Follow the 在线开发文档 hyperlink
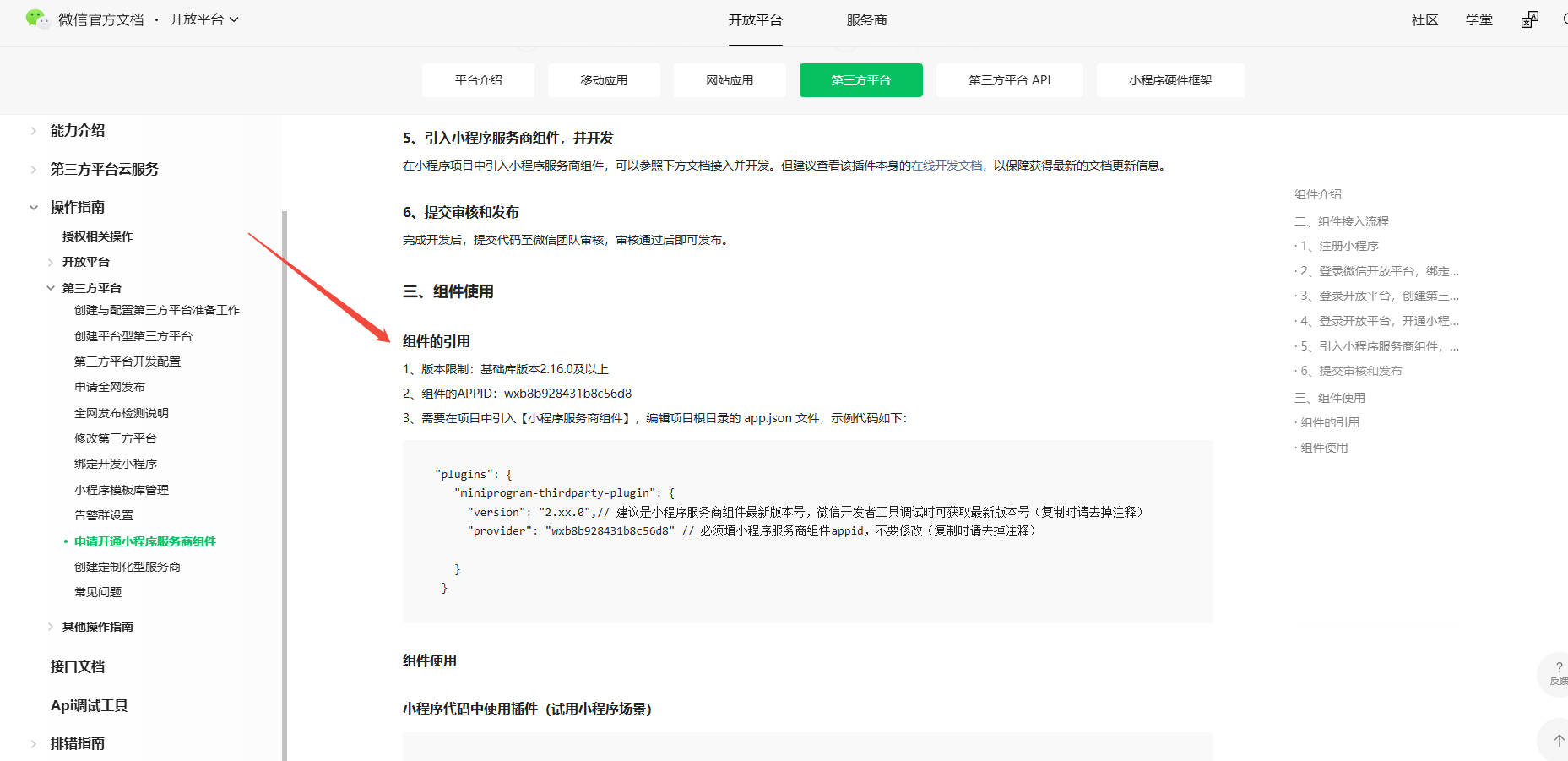Viewport: 1568px width, 761px height. tap(947, 166)
